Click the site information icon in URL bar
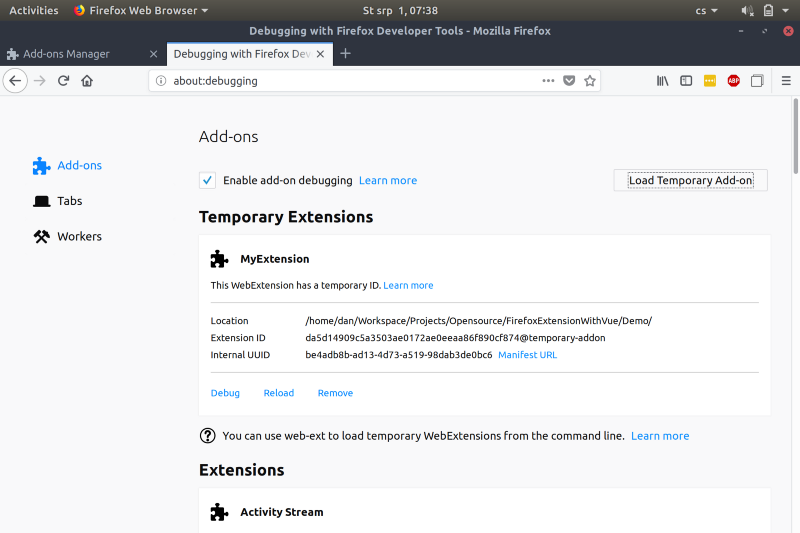This screenshot has width=800, height=533. 161,81
